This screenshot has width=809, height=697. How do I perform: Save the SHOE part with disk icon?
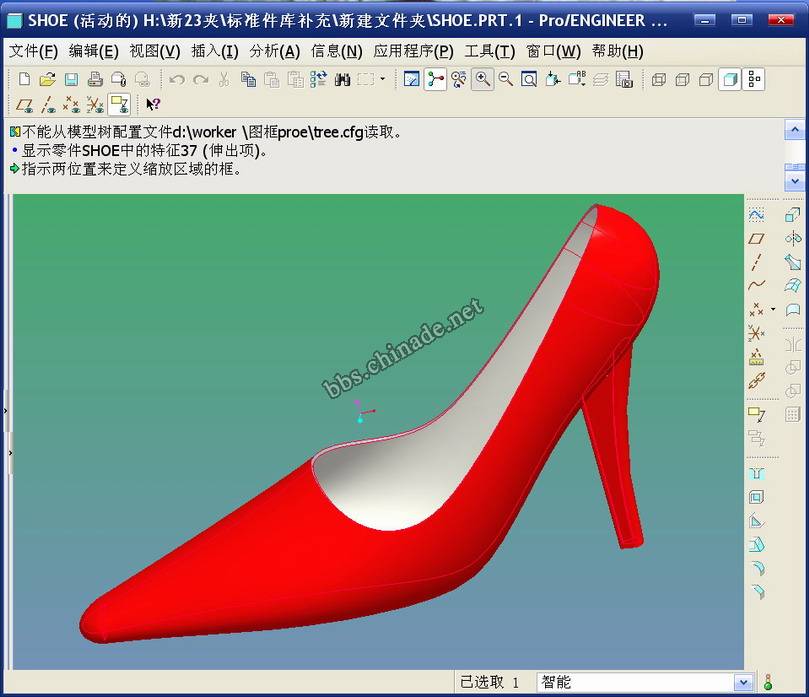click(x=71, y=79)
